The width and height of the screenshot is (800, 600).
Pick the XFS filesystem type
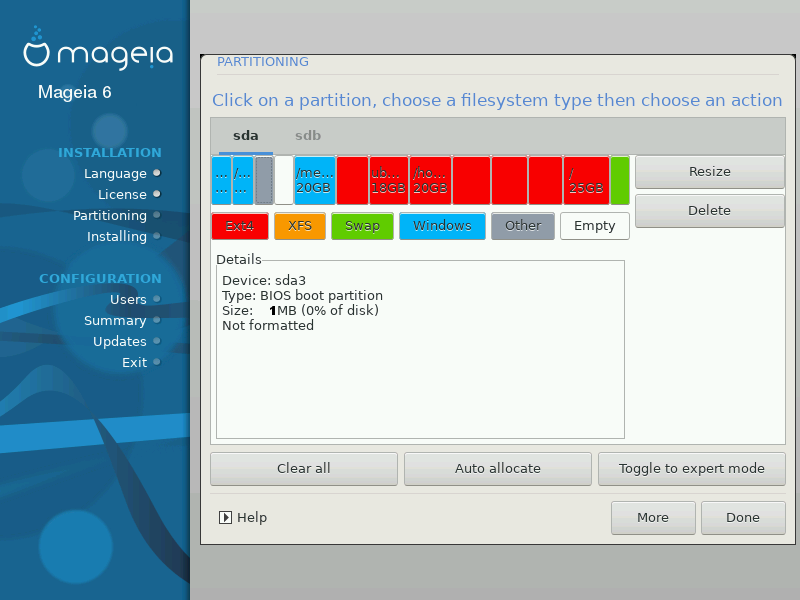[x=300, y=226]
